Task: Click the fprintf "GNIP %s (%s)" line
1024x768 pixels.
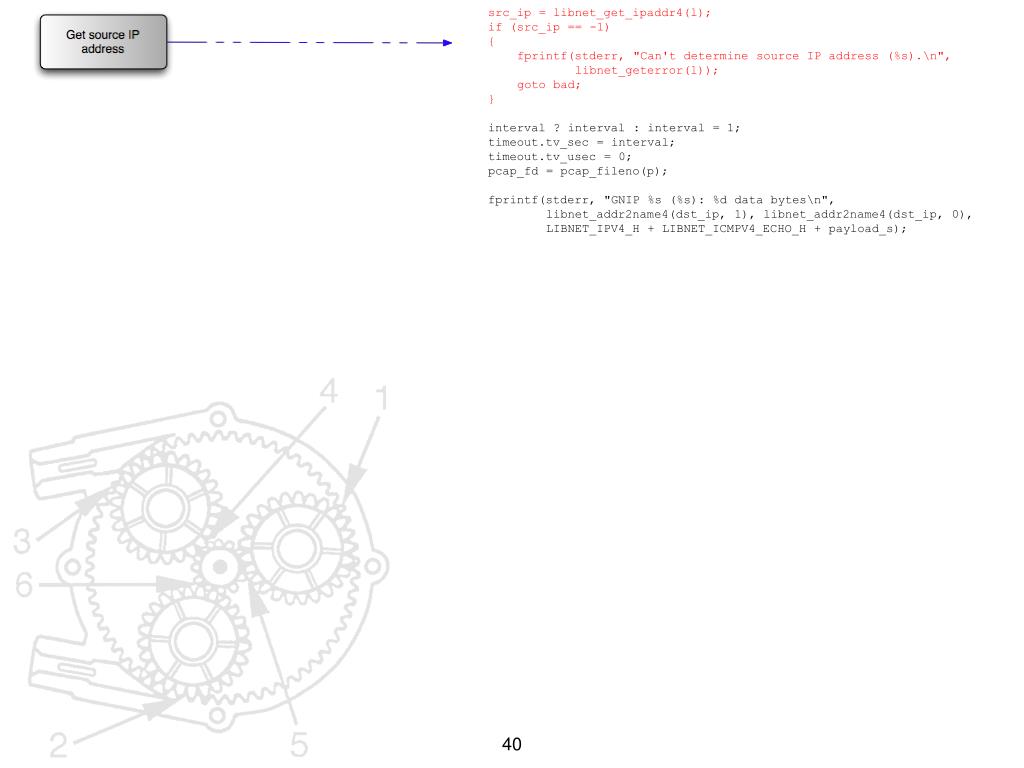Action: click(x=661, y=199)
